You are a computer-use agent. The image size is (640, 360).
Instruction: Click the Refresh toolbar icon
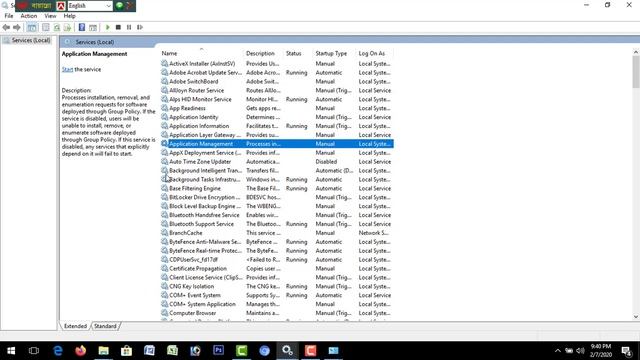57,27
